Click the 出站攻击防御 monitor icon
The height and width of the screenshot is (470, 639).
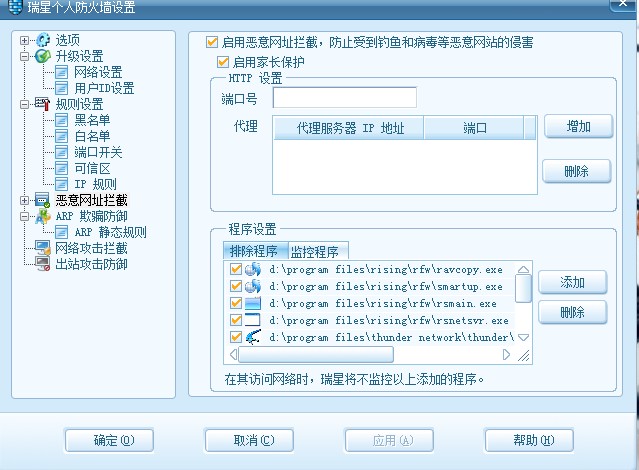tap(42, 264)
